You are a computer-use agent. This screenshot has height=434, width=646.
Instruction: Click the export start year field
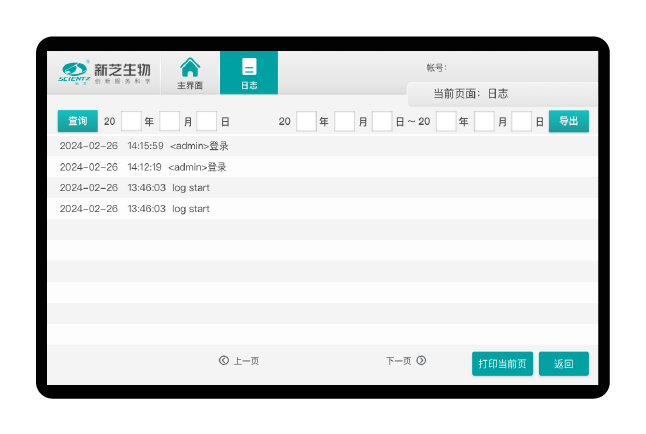pos(306,122)
